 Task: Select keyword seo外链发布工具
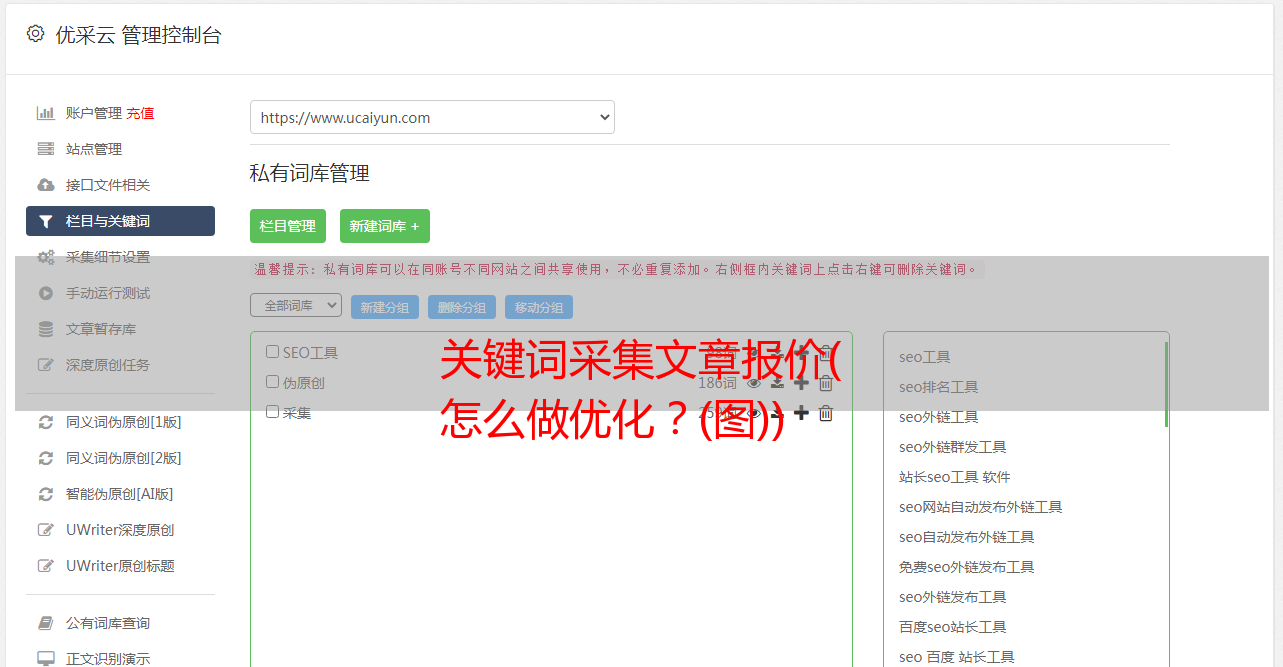pos(953,597)
